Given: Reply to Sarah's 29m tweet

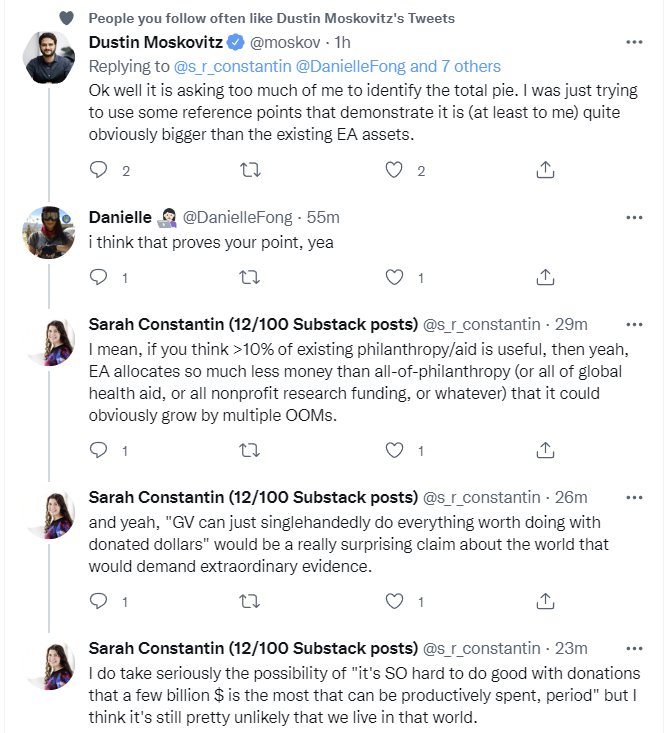Looking at the screenshot, I should tap(98, 450).
